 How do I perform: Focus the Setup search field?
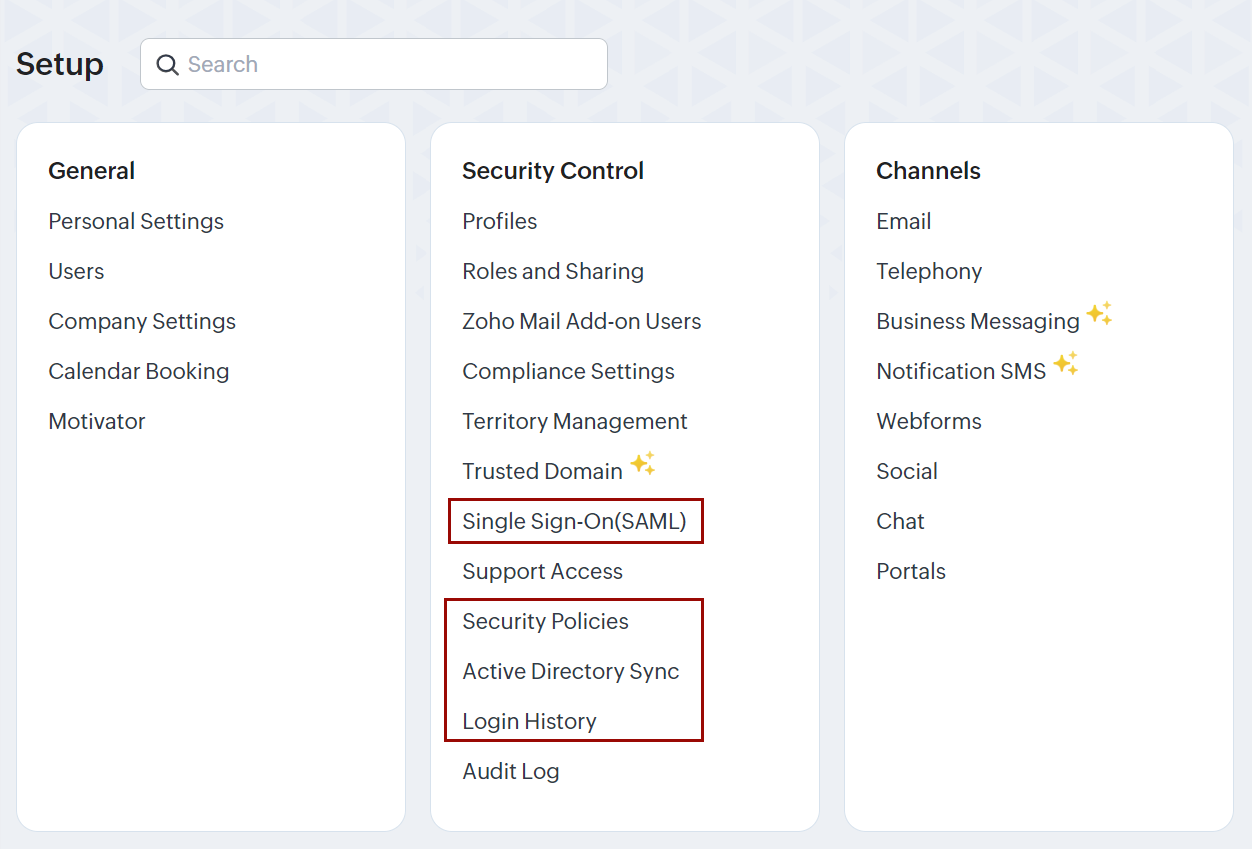(390, 65)
